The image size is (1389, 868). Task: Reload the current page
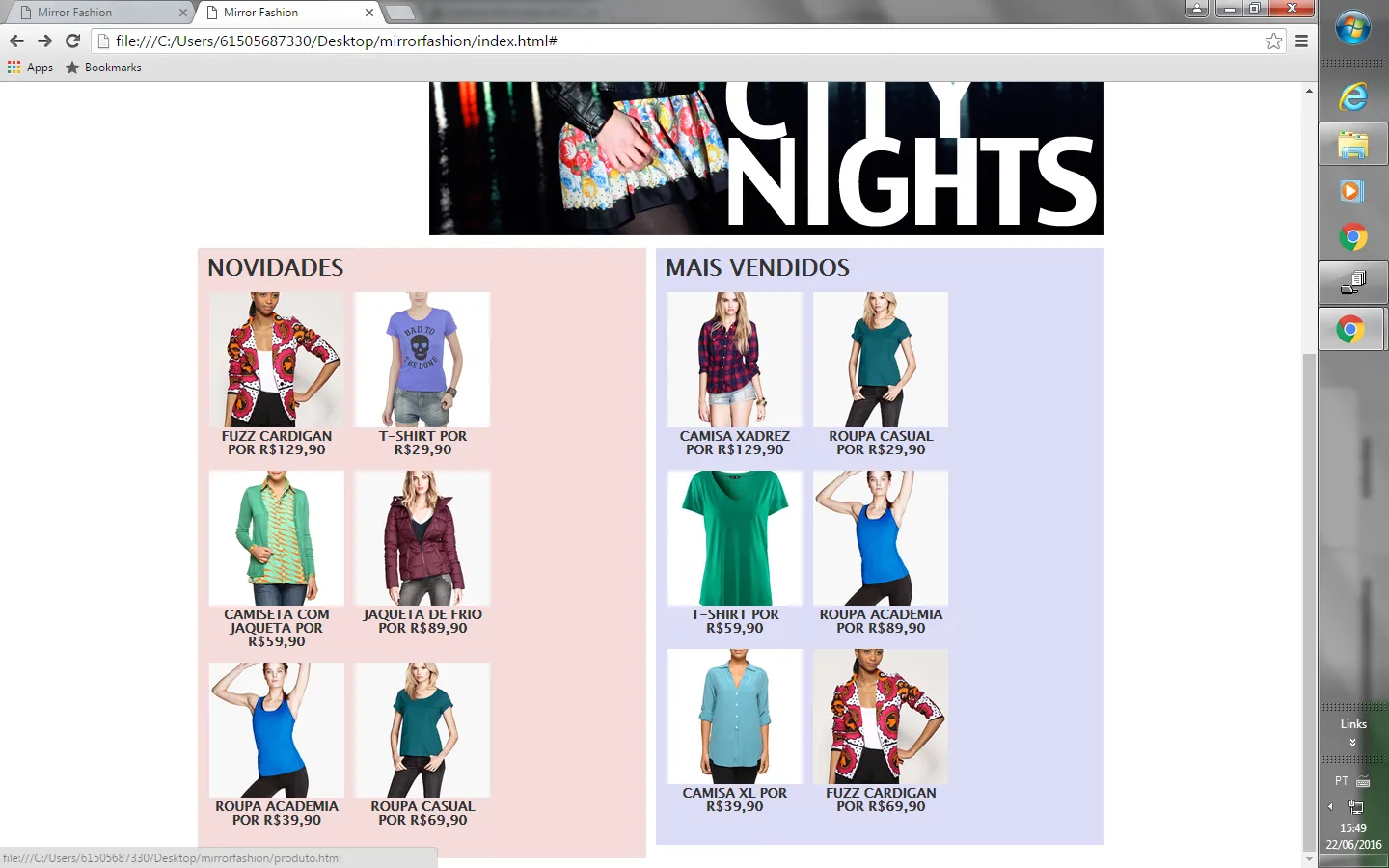pyautogui.click(x=72, y=41)
